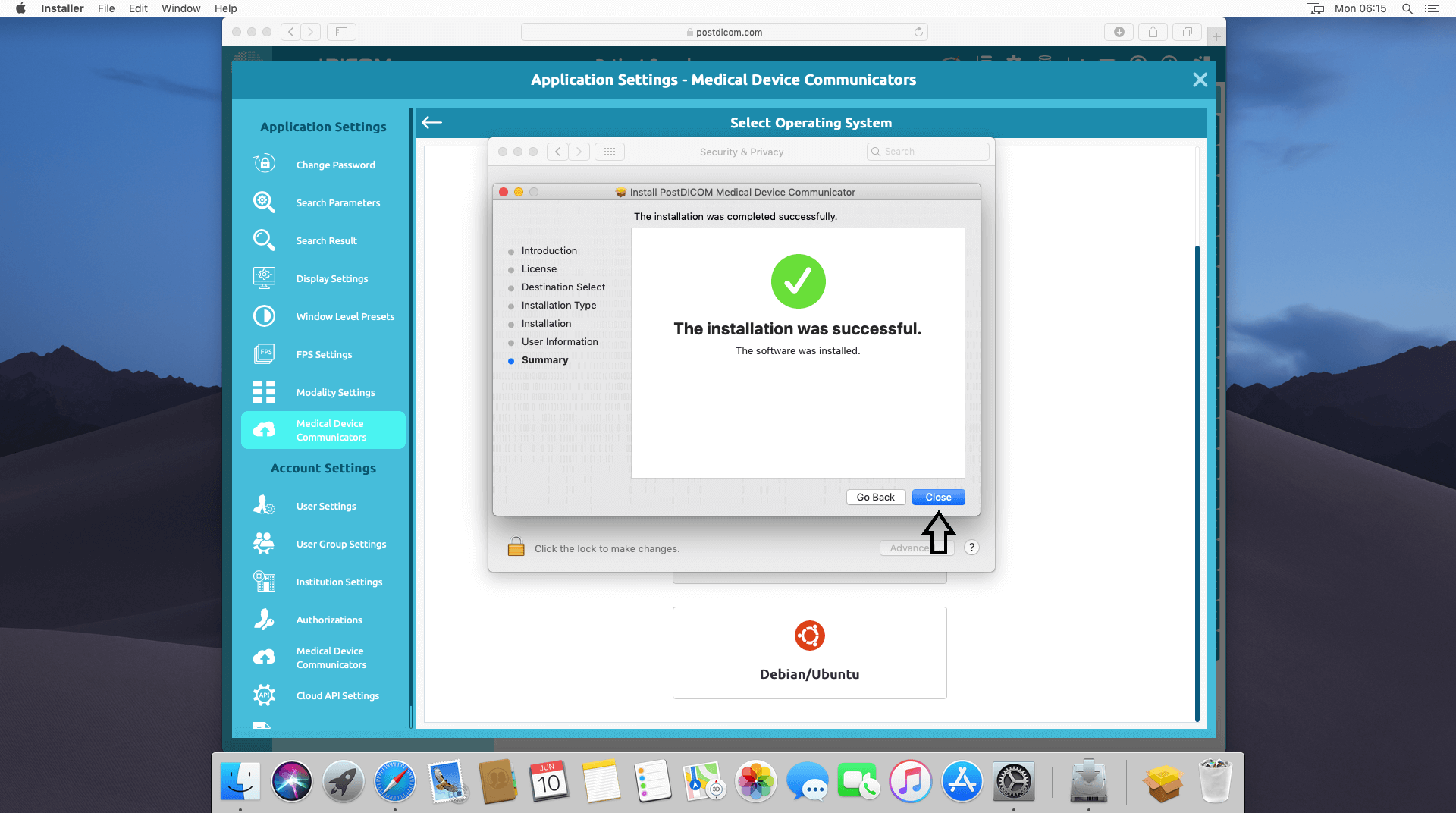
Task: Open Search Parameters icon in sidebar
Action: pos(264,202)
